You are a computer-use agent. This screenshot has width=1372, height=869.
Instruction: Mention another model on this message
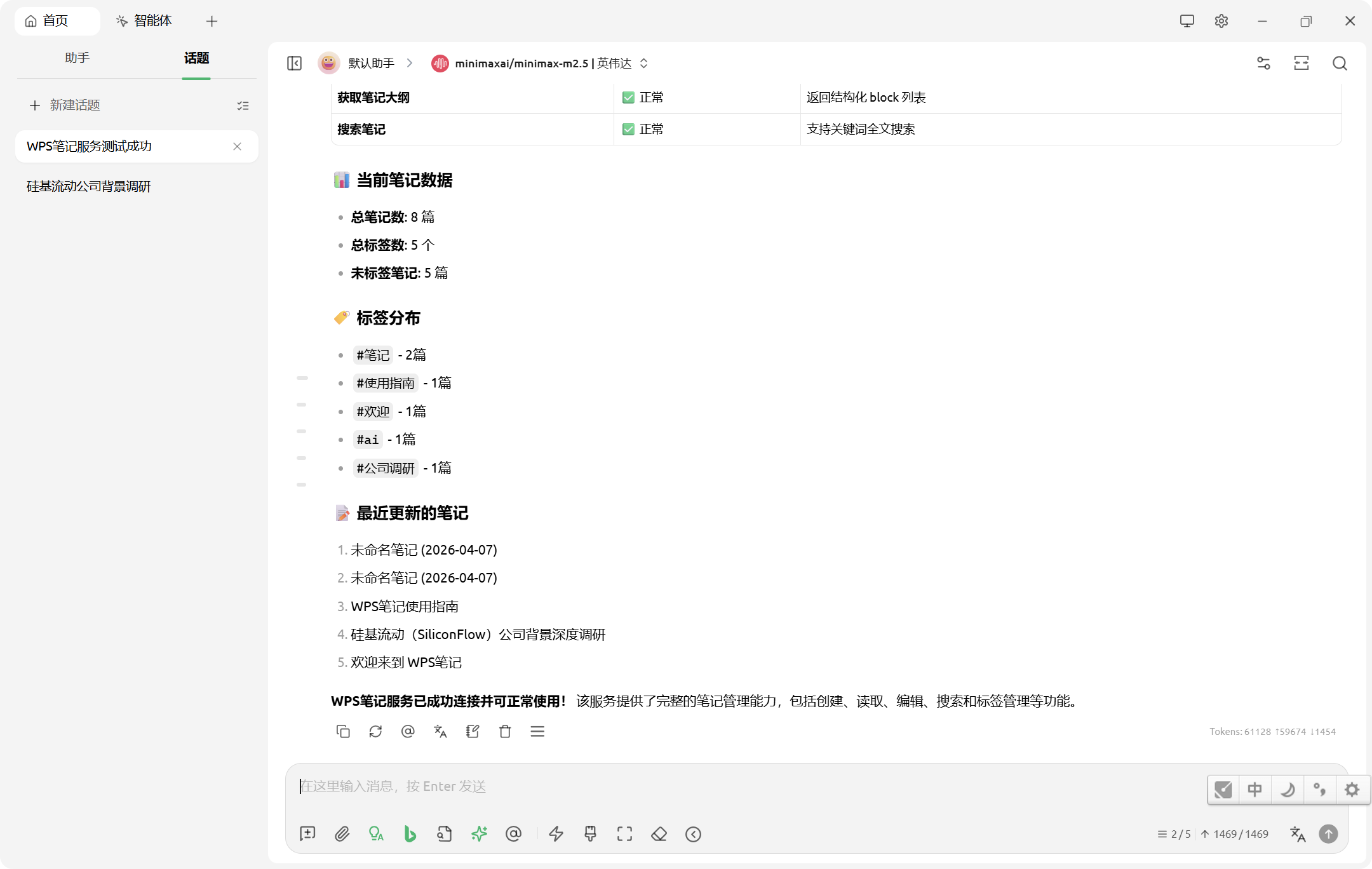tap(408, 732)
